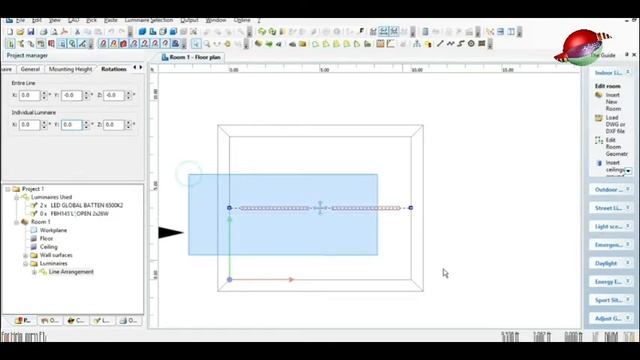Viewport: 640px width, 360px height.
Task: Click the S-curve spline tool icon
Action: [x=461, y=43]
